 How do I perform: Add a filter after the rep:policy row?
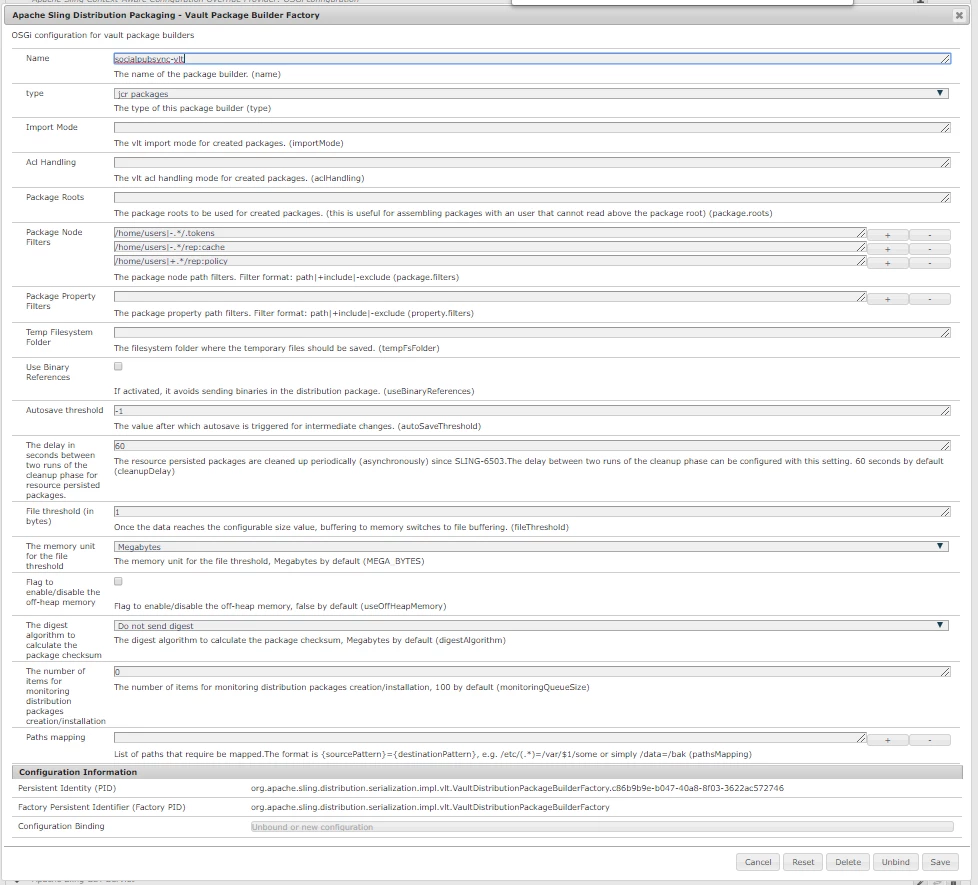[888, 263]
